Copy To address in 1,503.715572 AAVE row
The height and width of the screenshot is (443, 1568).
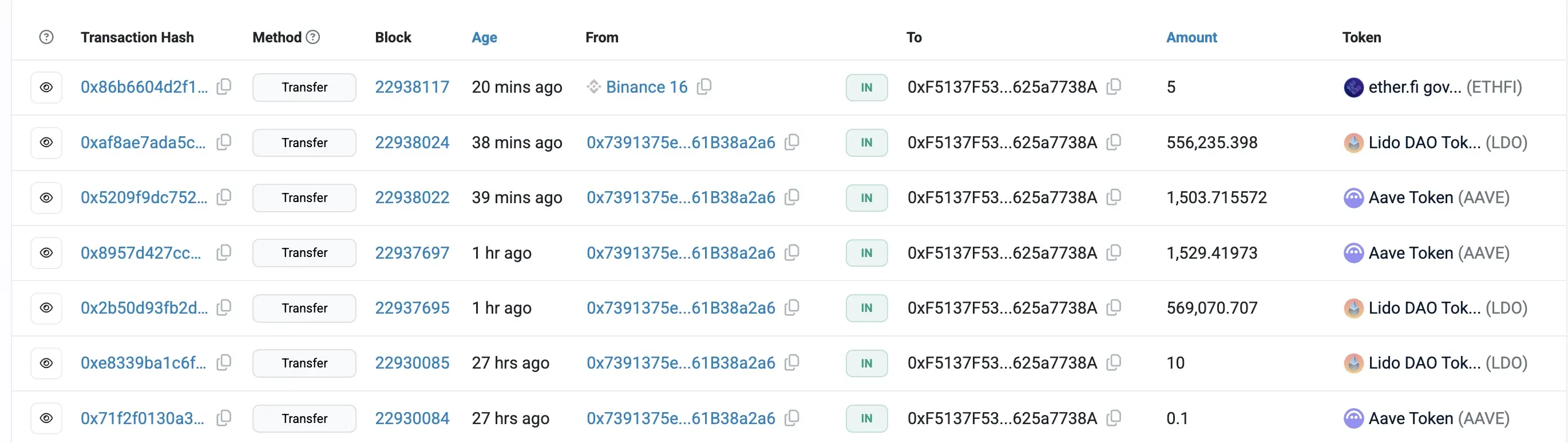pos(1114,197)
